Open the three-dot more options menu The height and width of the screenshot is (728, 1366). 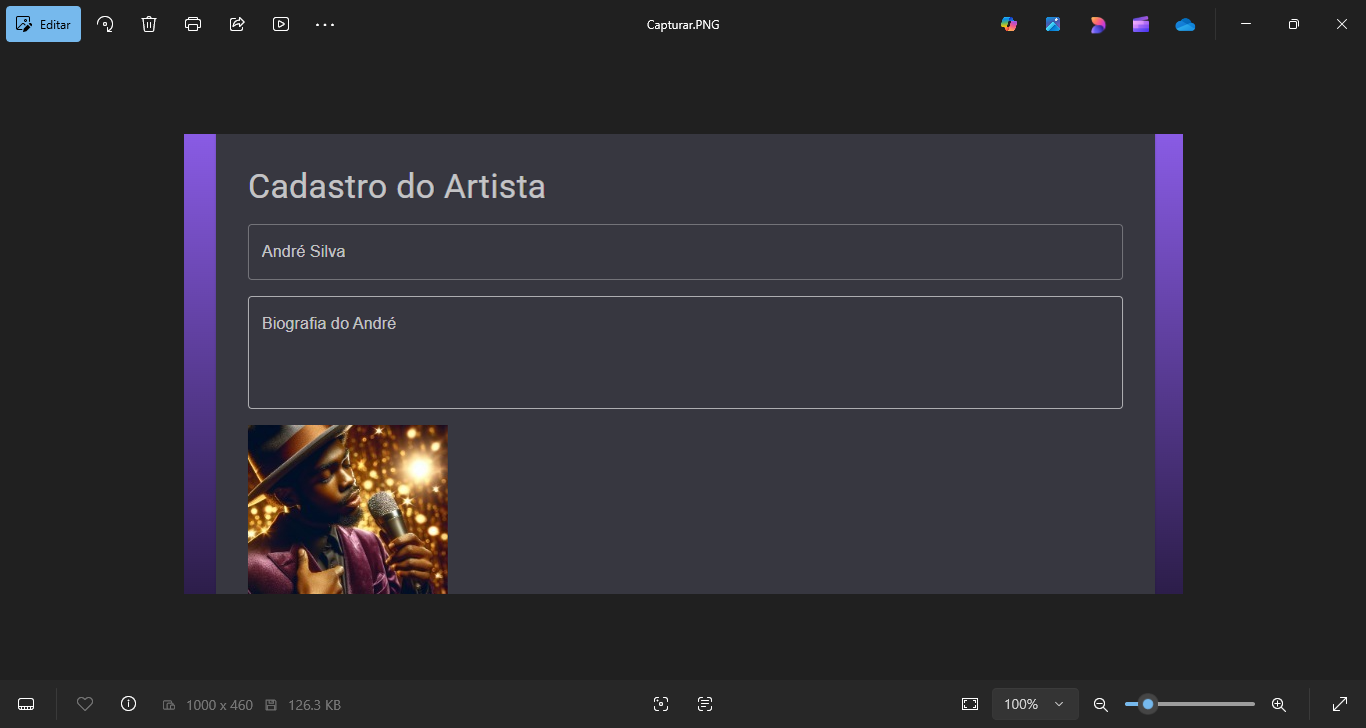point(325,24)
